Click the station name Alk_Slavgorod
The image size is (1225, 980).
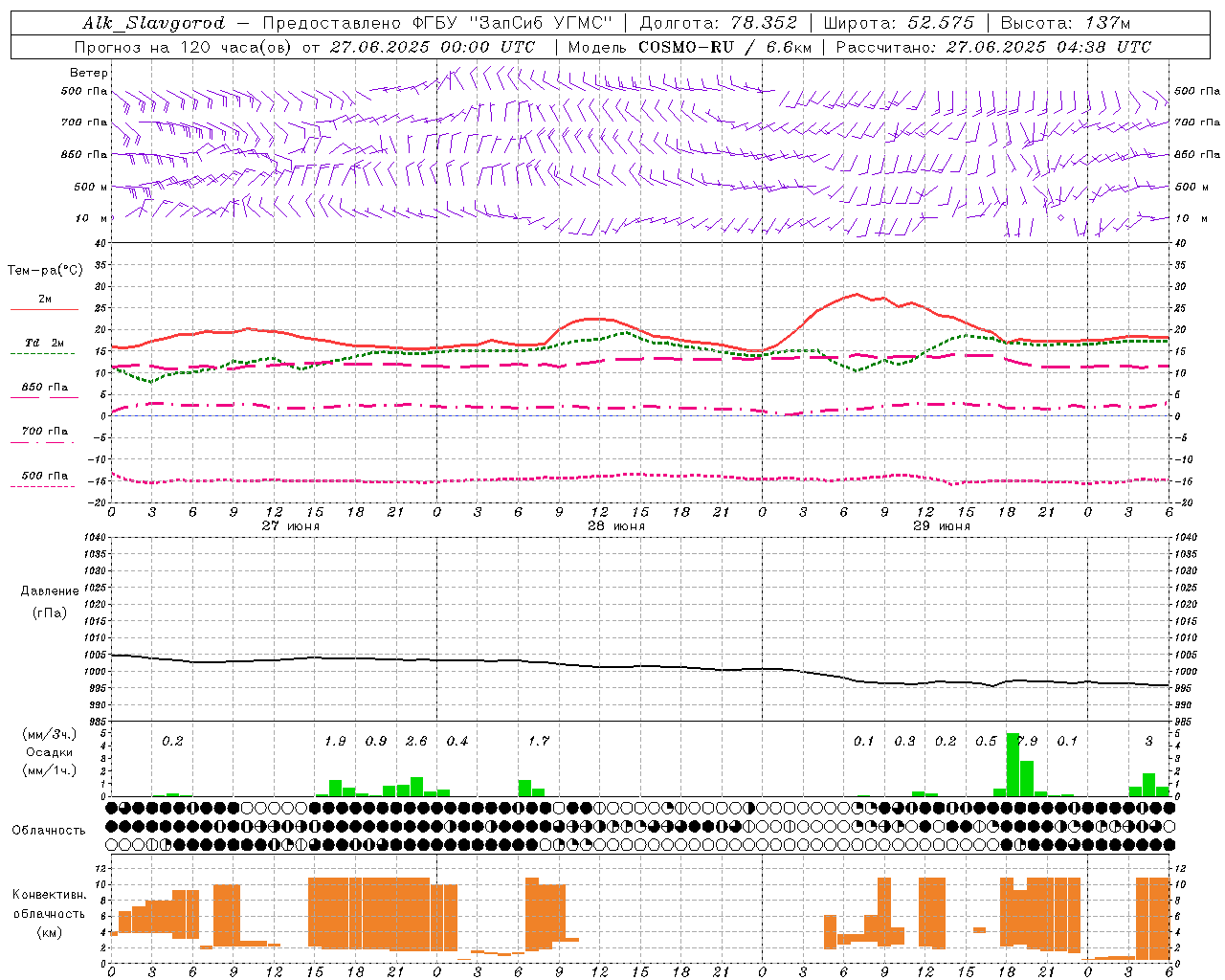(154, 23)
